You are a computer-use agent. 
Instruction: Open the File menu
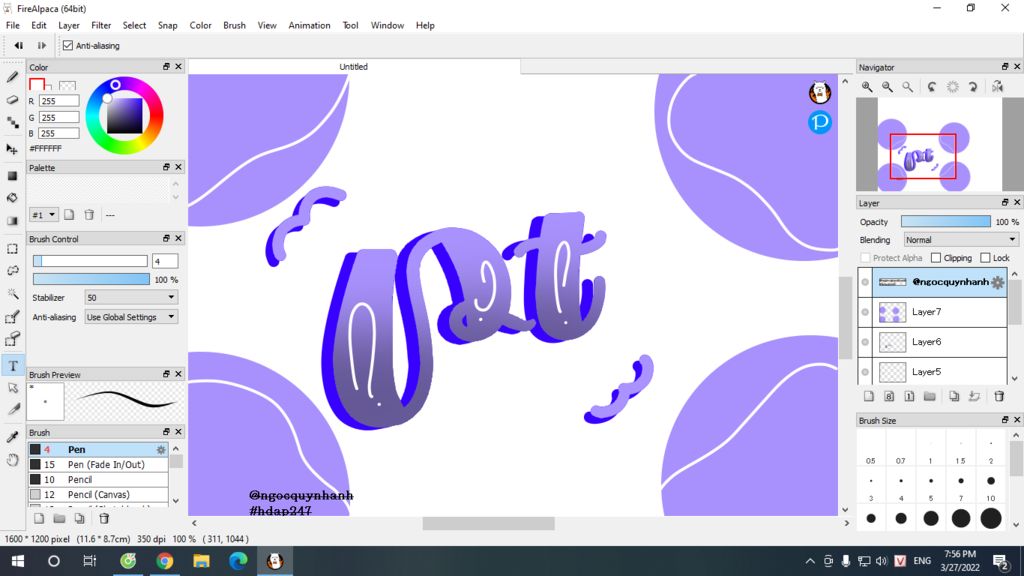tap(12, 25)
